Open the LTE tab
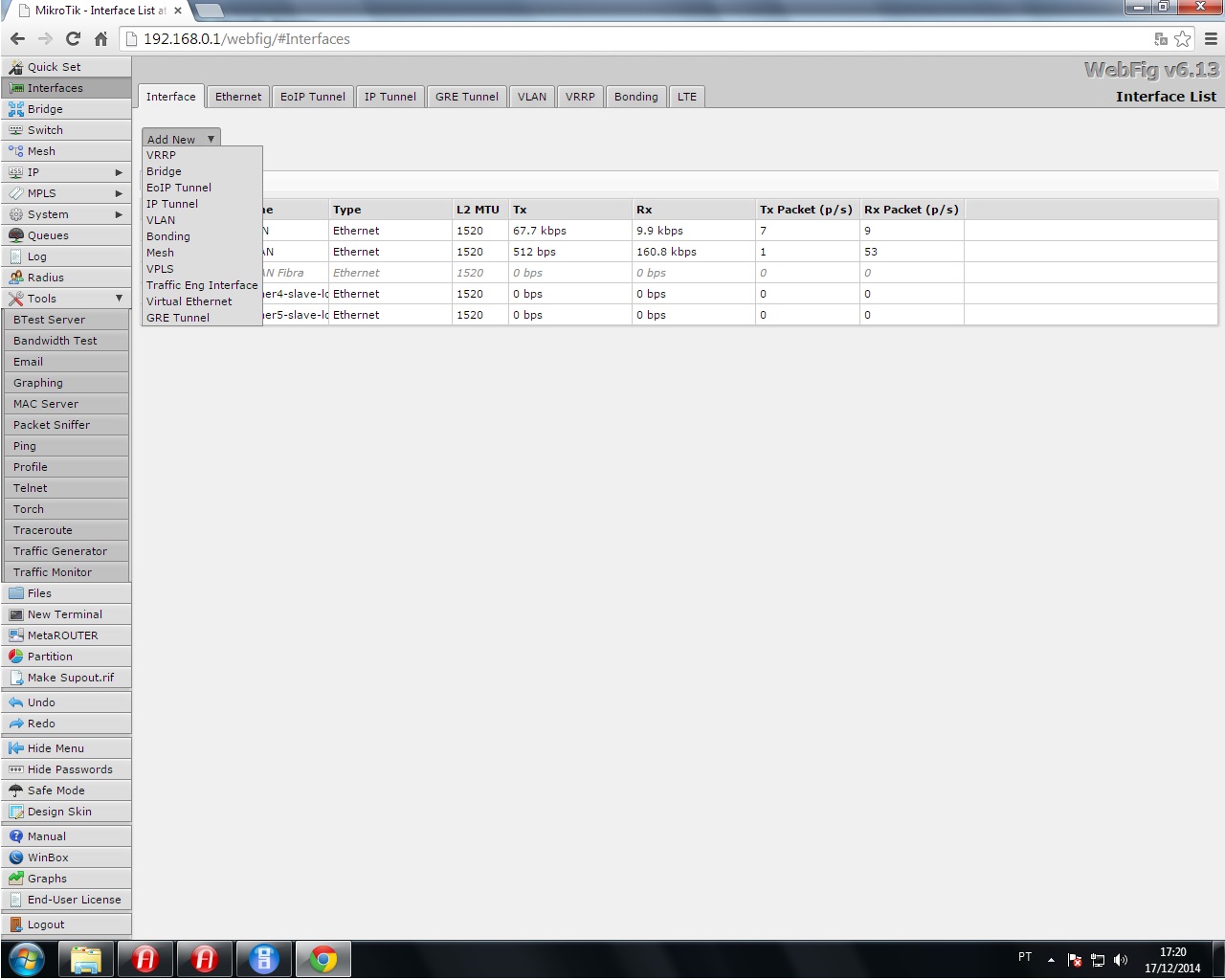Viewport: 1225px width, 980px height. pyautogui.click(x=687, y=97)
